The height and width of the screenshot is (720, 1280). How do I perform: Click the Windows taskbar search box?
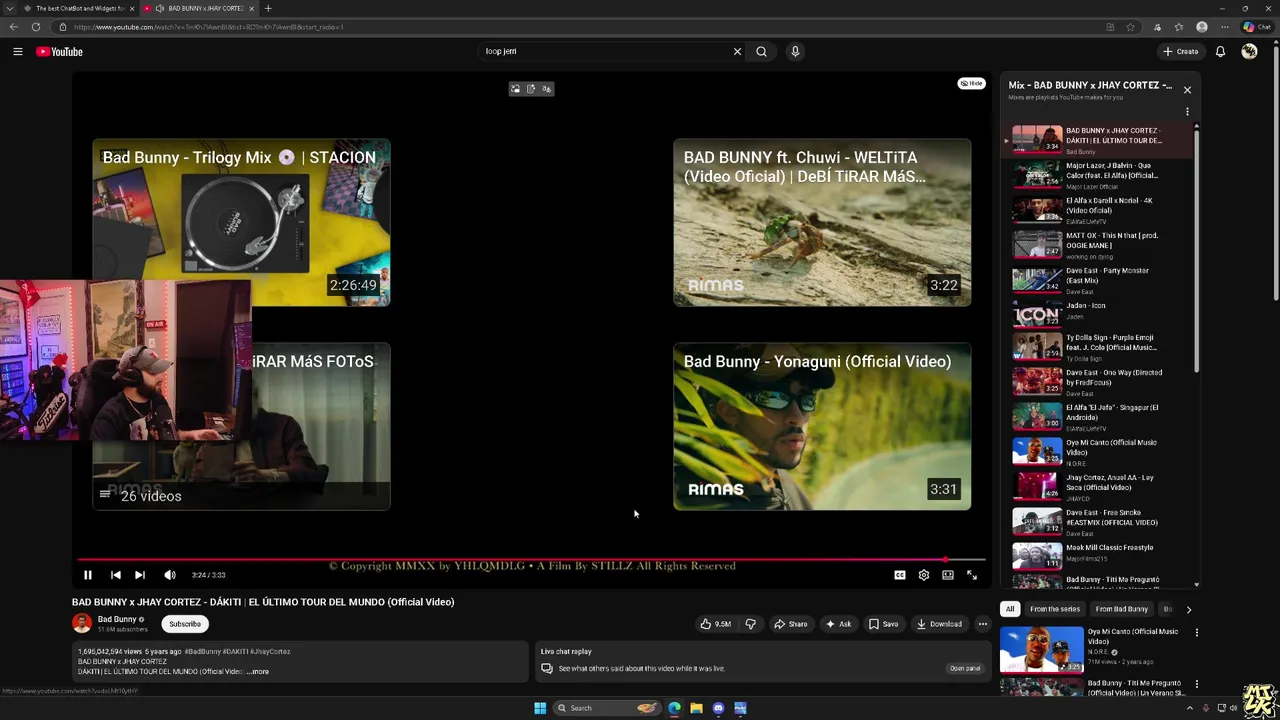(608, 708)
